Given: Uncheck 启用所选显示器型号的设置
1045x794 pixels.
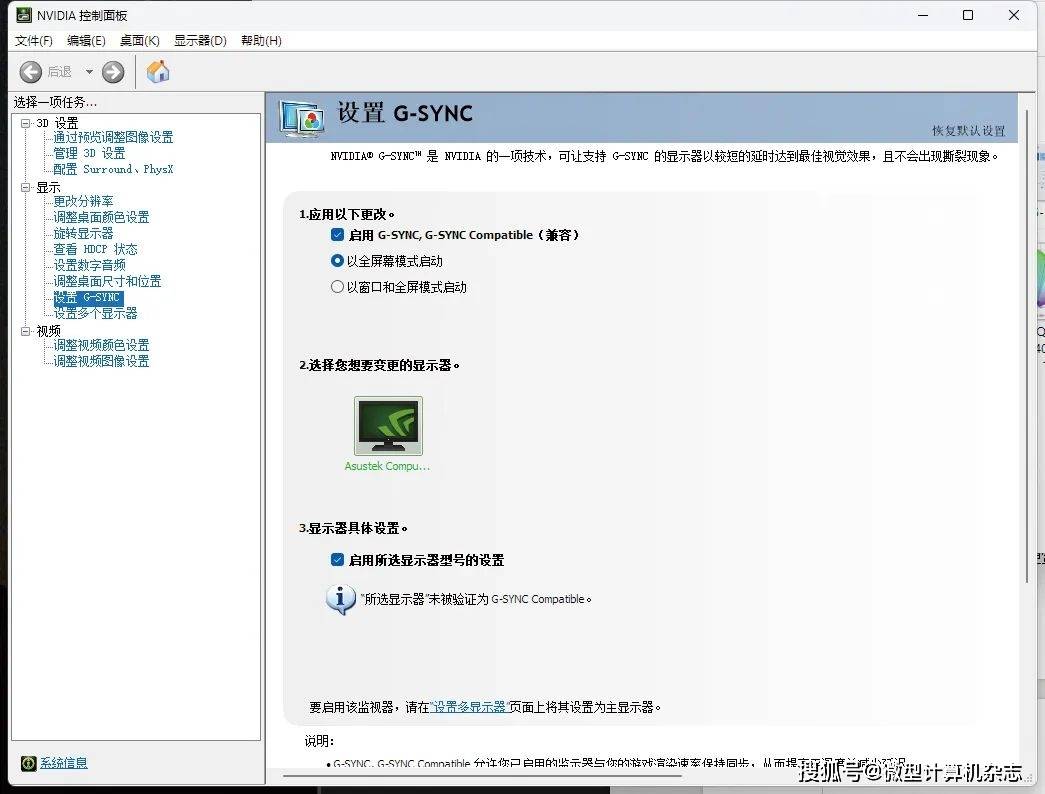Looking at the screenshot, I should 338,560.
